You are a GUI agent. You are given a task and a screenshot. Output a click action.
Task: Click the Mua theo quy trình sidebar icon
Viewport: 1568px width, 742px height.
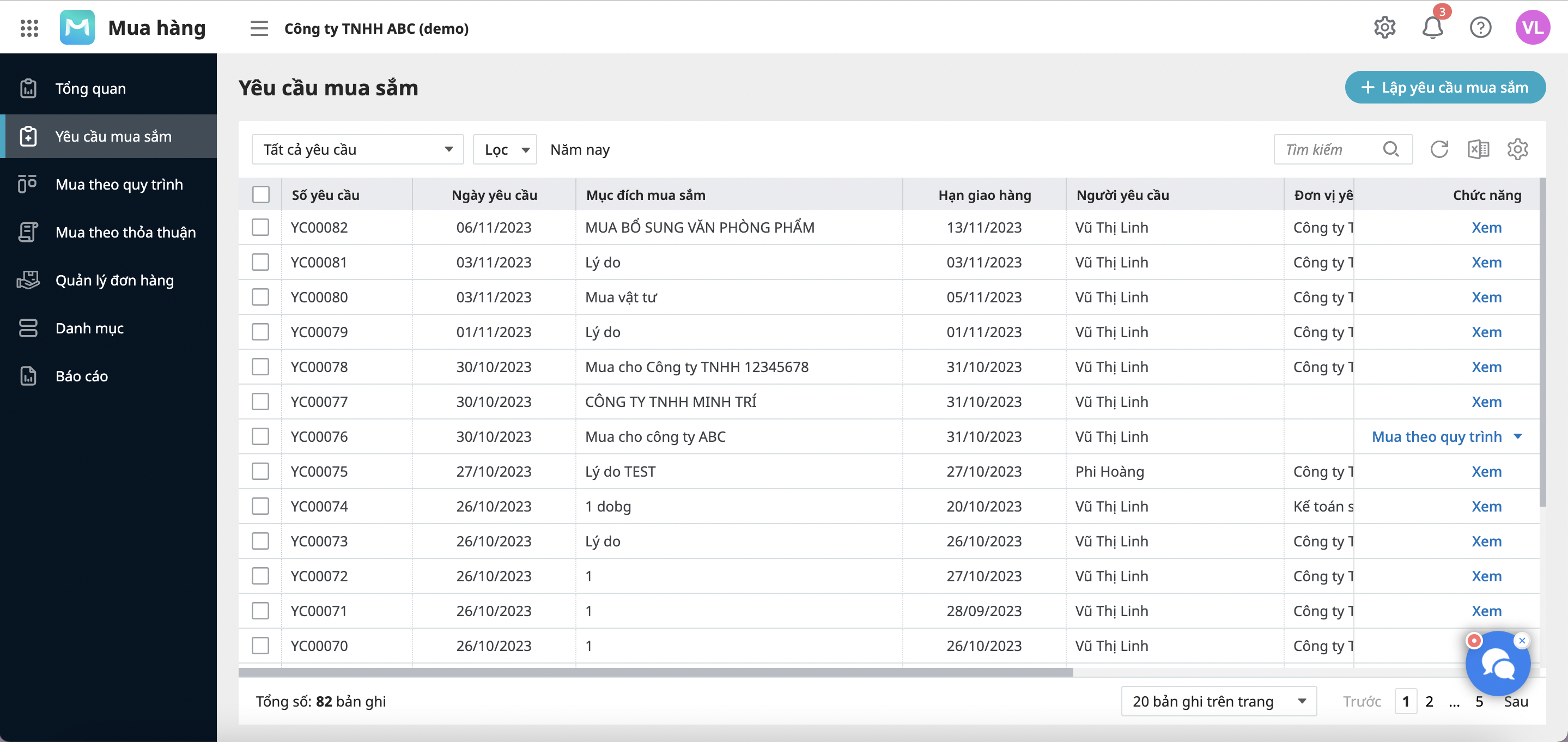point(28,184)
